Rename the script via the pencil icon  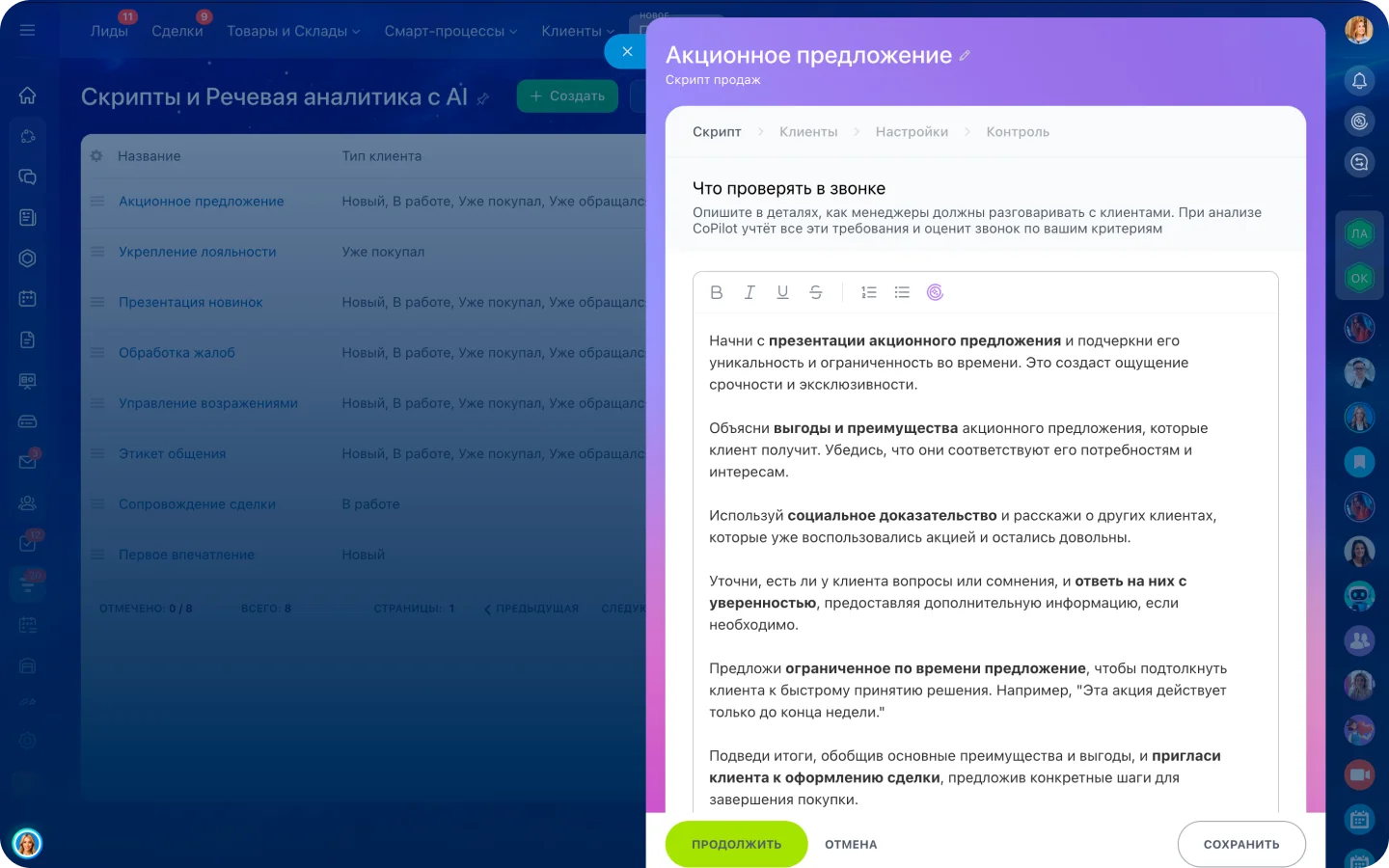[x=965, y=55]
